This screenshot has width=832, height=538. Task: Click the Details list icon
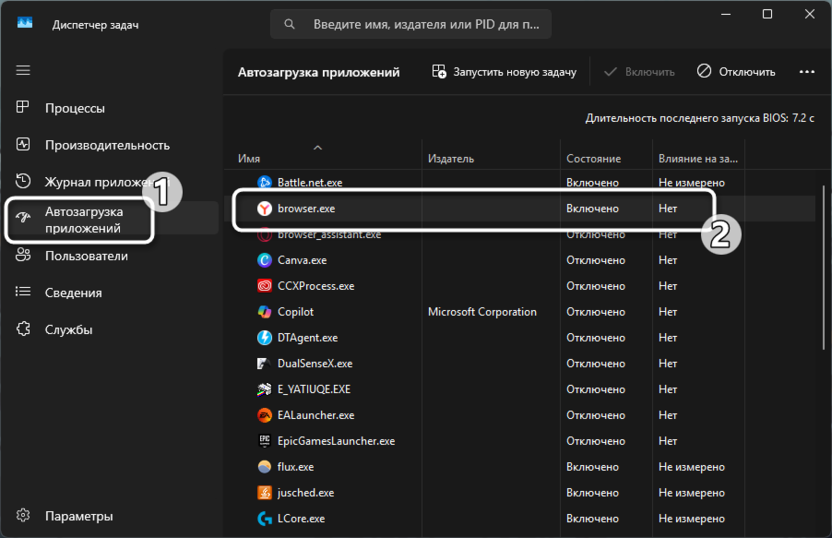pyautogui.click(x=24, y=293)
